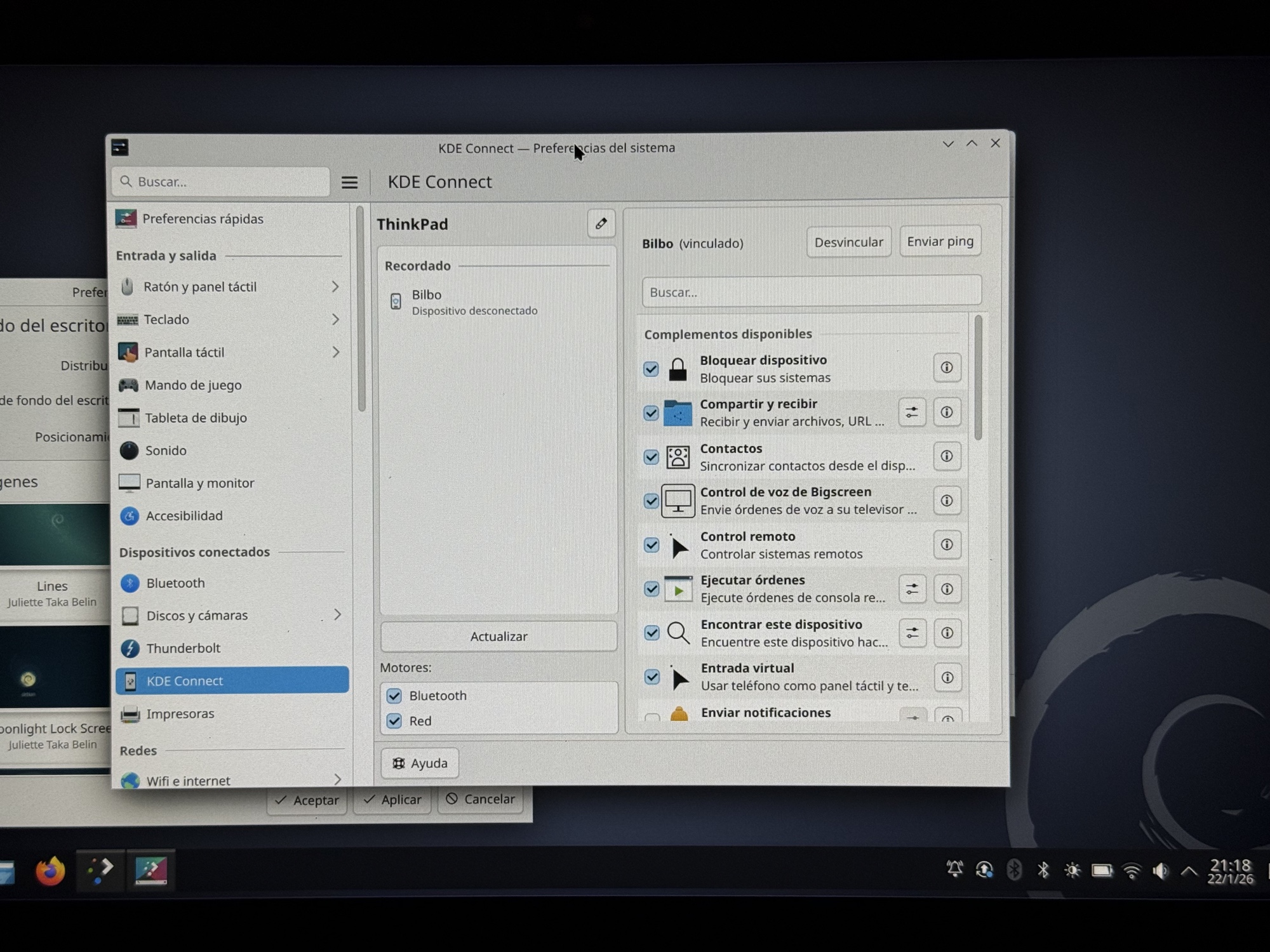Uncheck the Red engine checkbox under Motores
Screen dimensions: 1270x952
pyautogui.click(x=394, y=721)
